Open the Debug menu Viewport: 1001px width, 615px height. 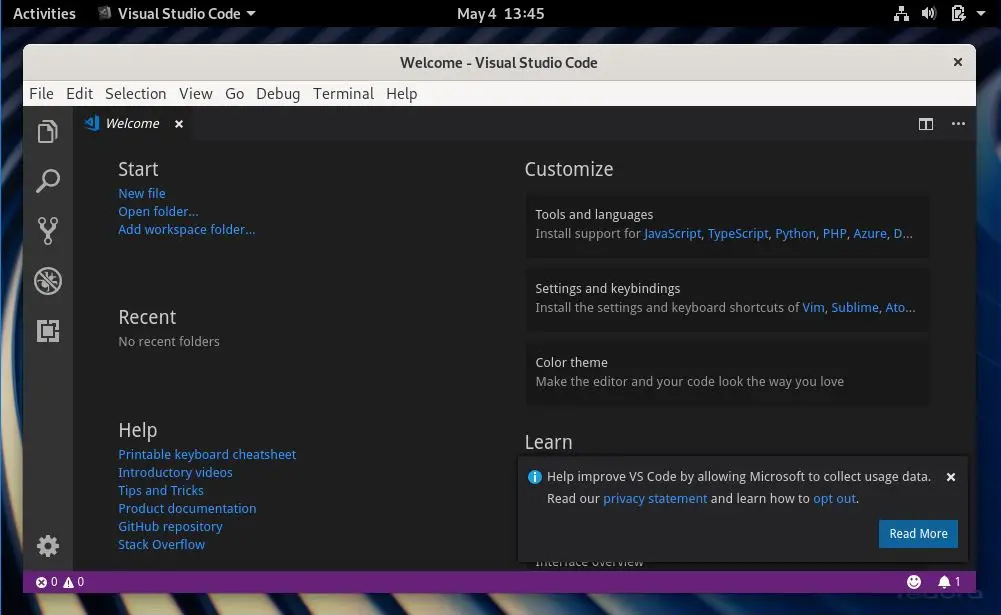coord(278,94)
